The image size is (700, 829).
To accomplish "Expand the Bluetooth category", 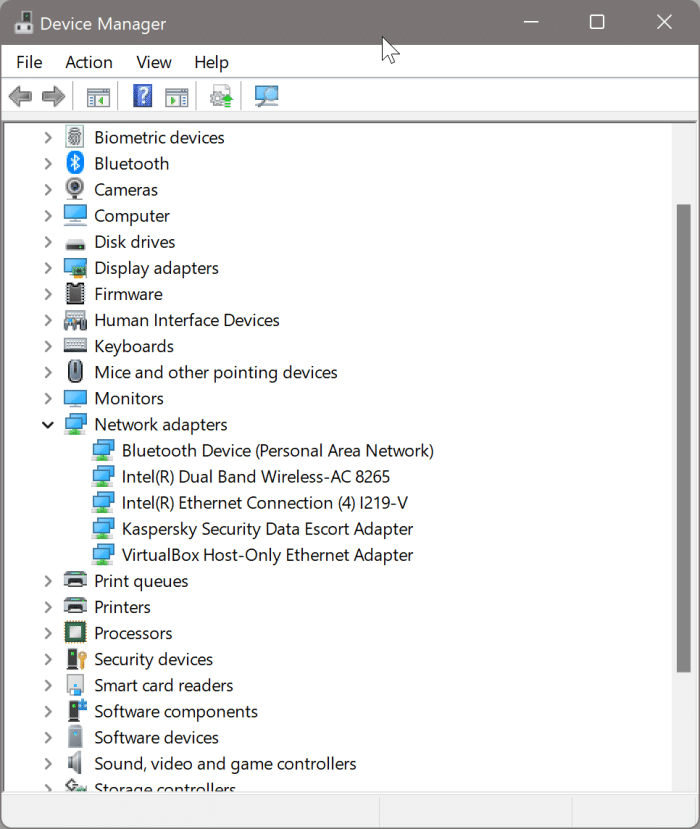I will 48,163.
